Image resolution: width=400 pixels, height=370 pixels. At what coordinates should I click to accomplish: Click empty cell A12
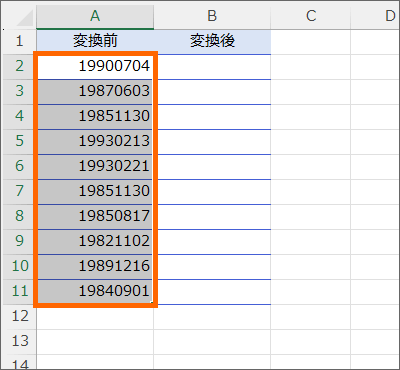95,317
